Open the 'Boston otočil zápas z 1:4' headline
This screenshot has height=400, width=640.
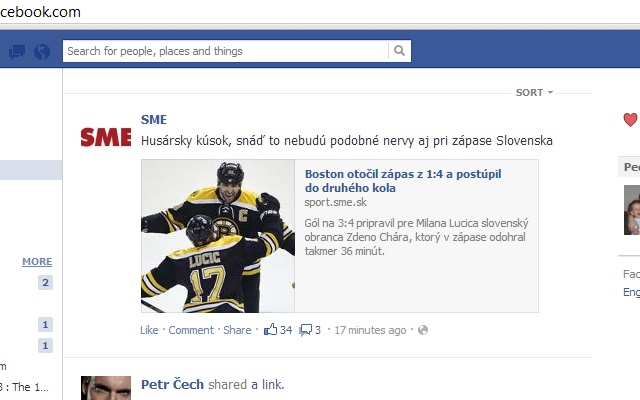coord(403,181)
